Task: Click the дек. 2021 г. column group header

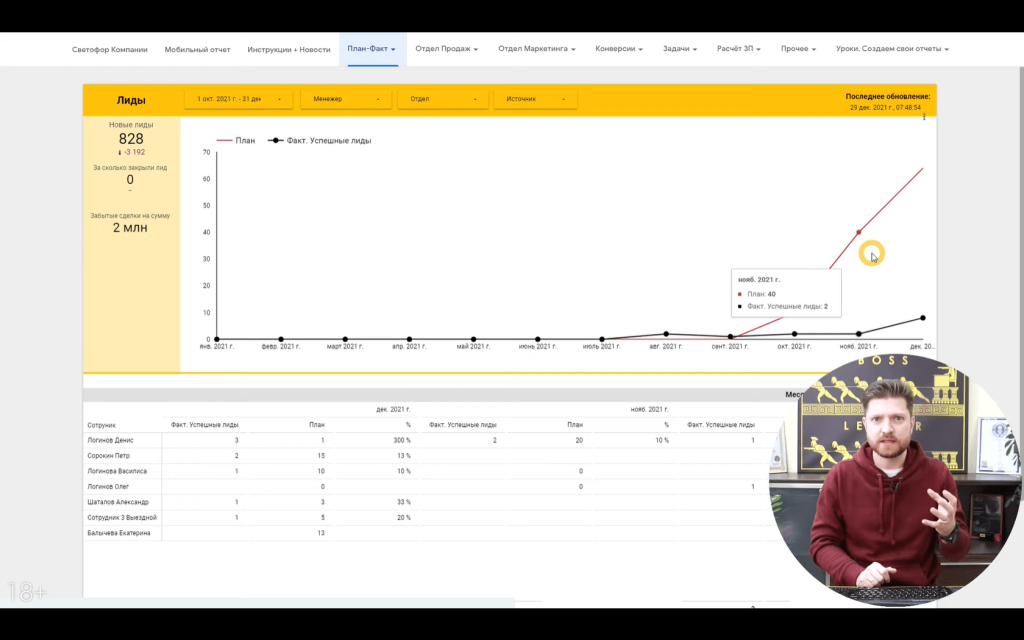Action: coord(393,409)
